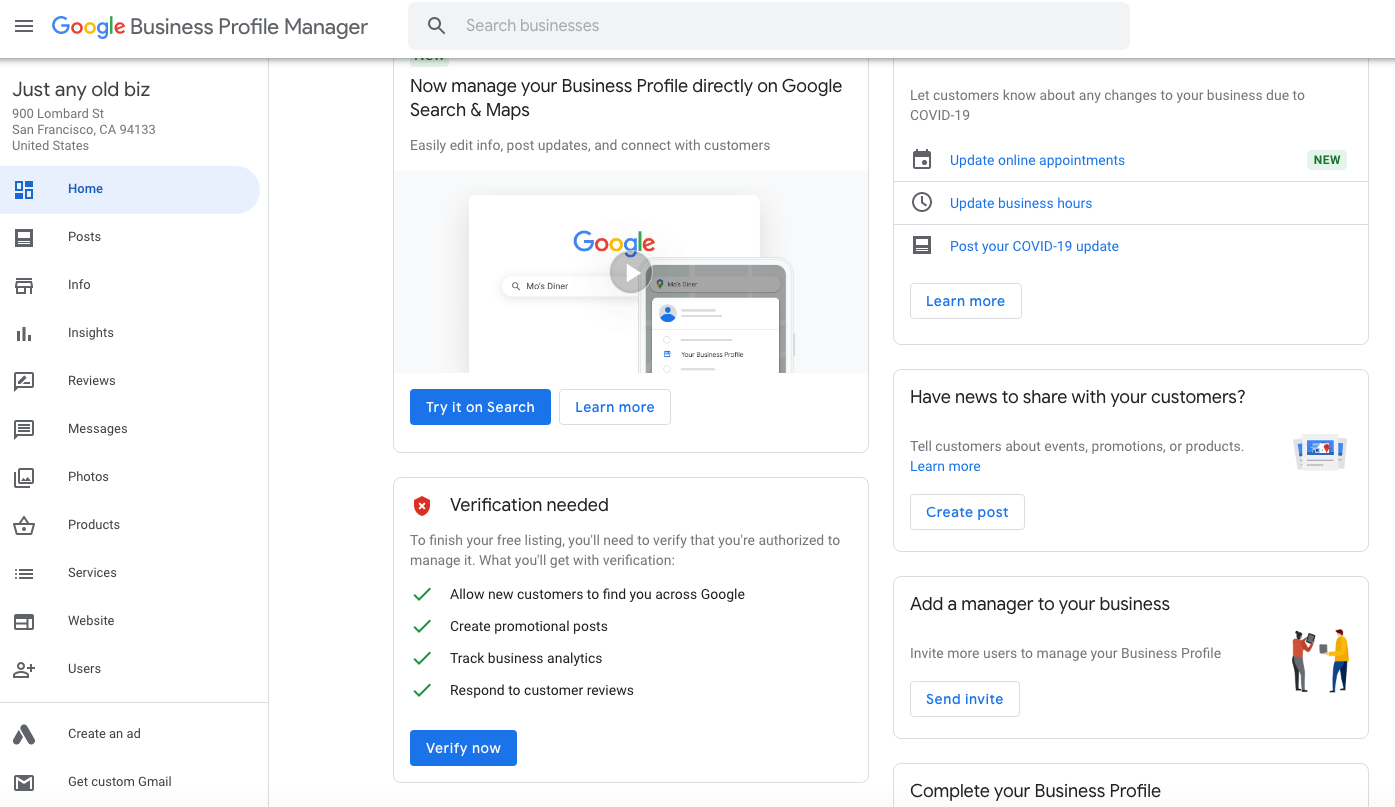Click the Insights bar chart icon
The image size is (1395, 807).
(24, 333)
